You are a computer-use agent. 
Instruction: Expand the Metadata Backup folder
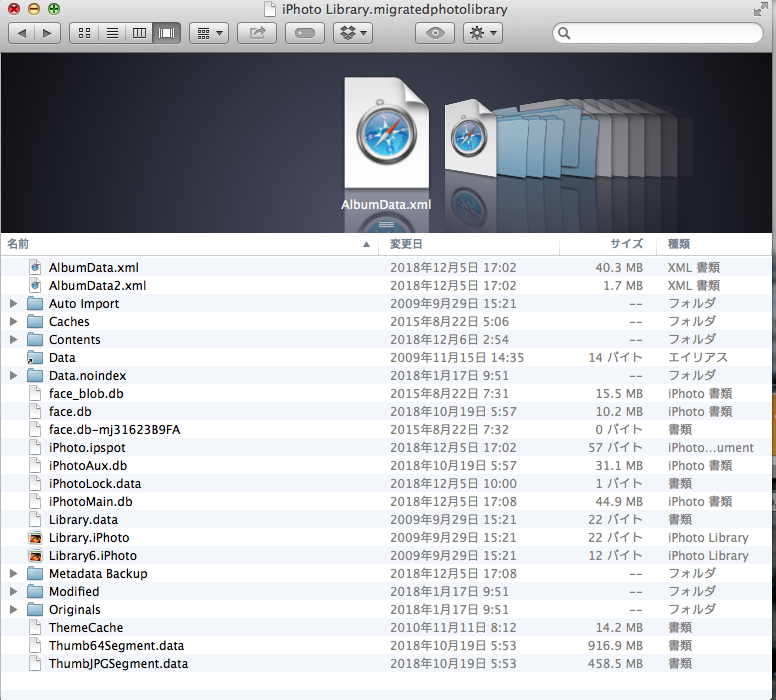tap(13, 573)
